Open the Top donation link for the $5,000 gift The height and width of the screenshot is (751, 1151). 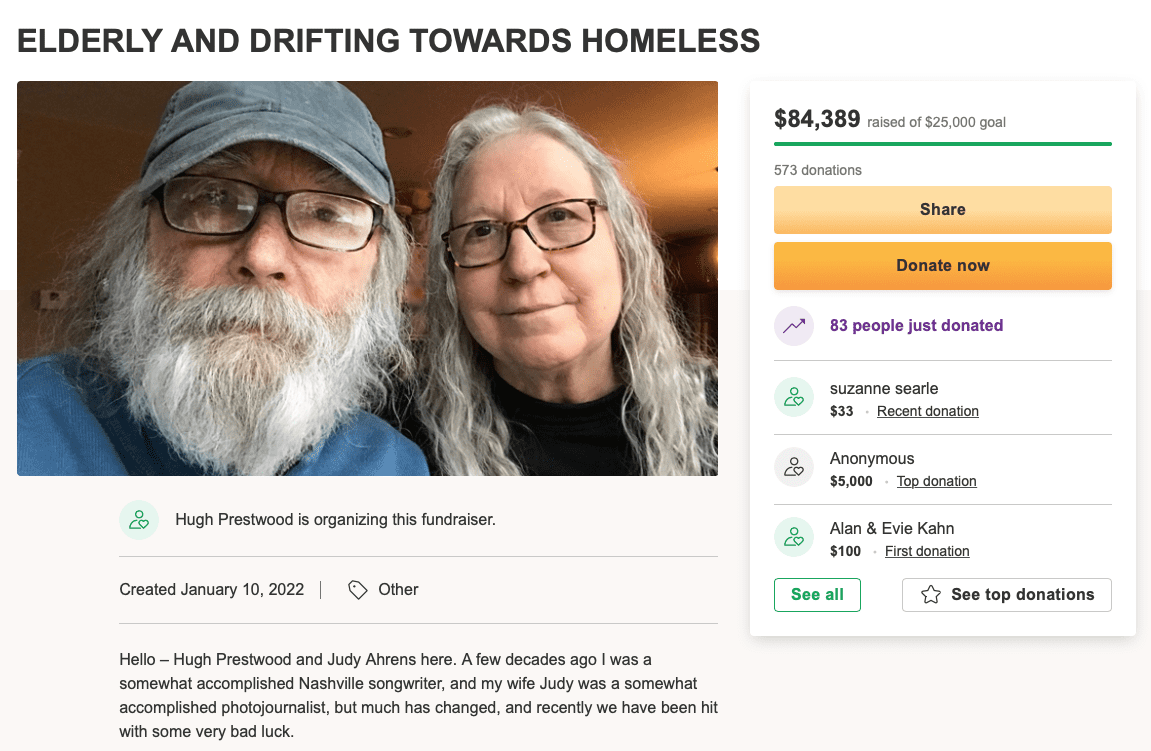[x=936, y=480]
